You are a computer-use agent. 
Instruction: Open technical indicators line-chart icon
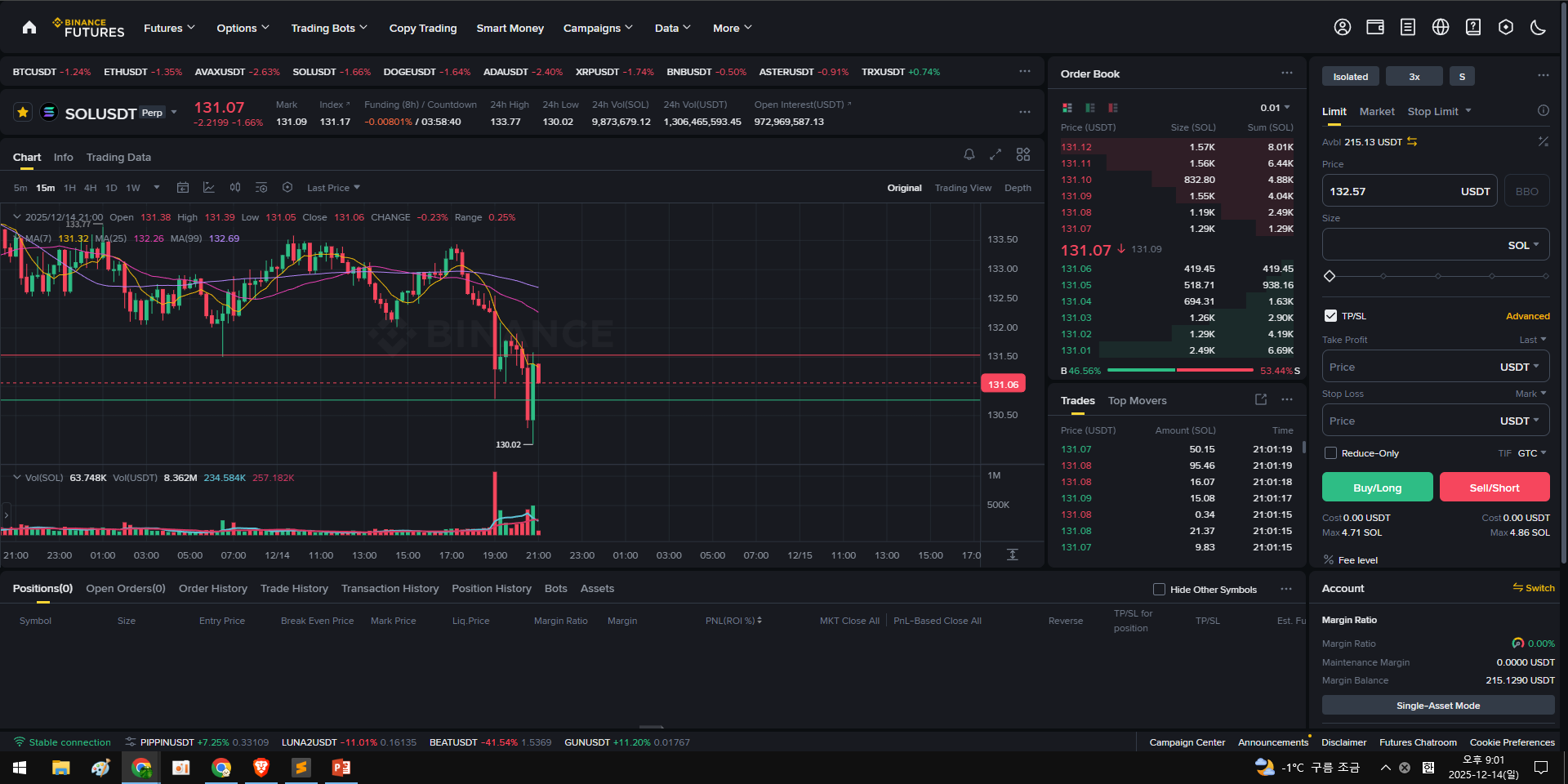tap(209, 188)
